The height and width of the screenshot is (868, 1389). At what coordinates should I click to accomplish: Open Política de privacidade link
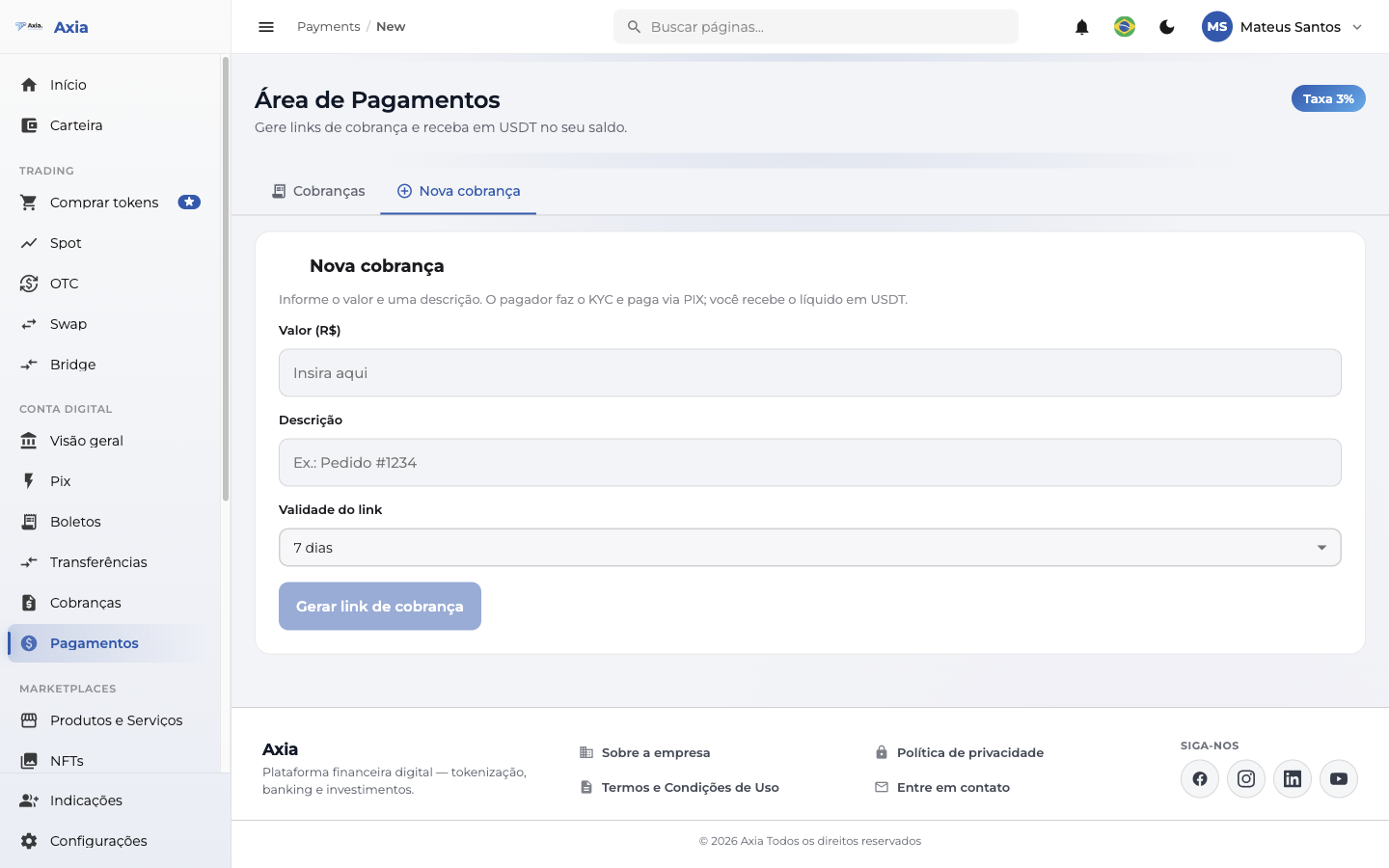tap(959, 753)
